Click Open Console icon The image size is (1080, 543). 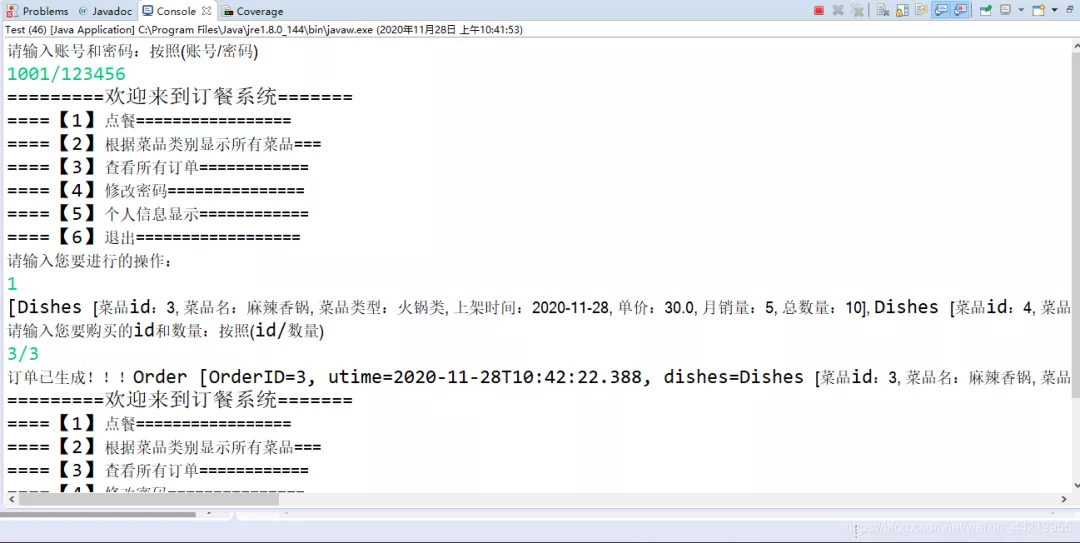point(1038,10)
